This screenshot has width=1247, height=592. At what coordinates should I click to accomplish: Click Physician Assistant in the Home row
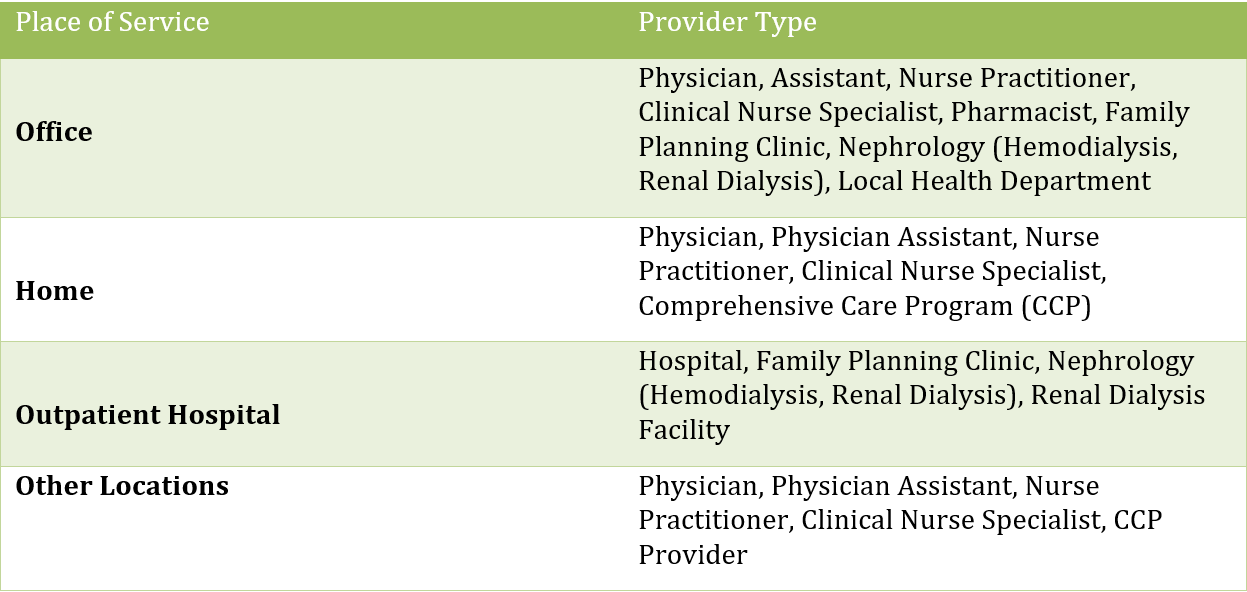[891, 238]
